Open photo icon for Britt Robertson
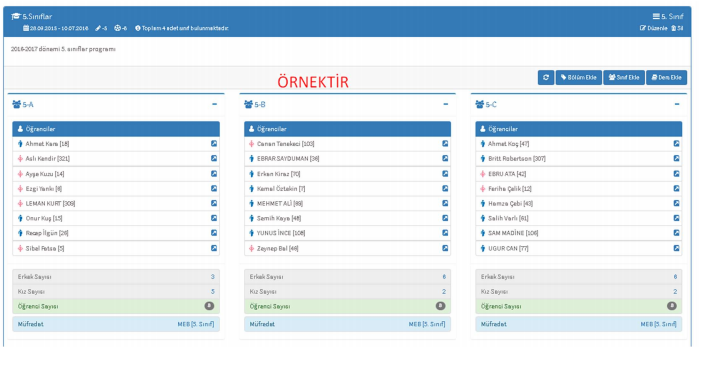Image resolution: width=702 pixels, height=369 pixels. pyautogui.click(x=676, y=159)
